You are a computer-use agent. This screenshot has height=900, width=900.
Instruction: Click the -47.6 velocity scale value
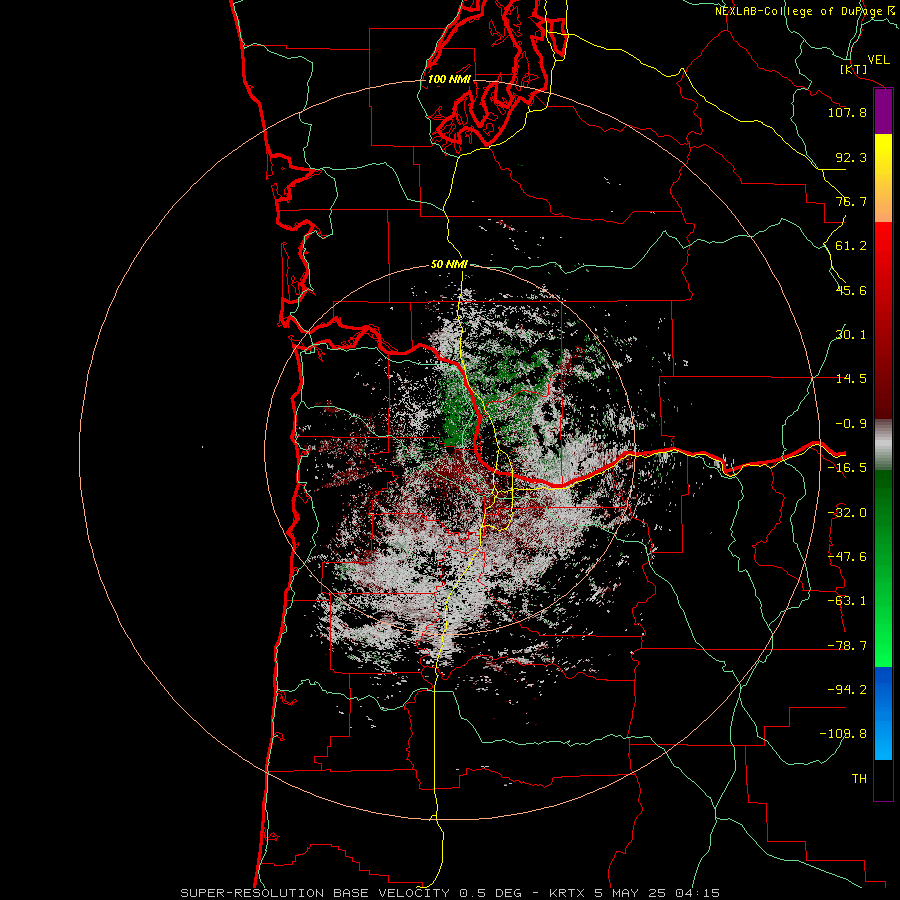pos(847,557)
